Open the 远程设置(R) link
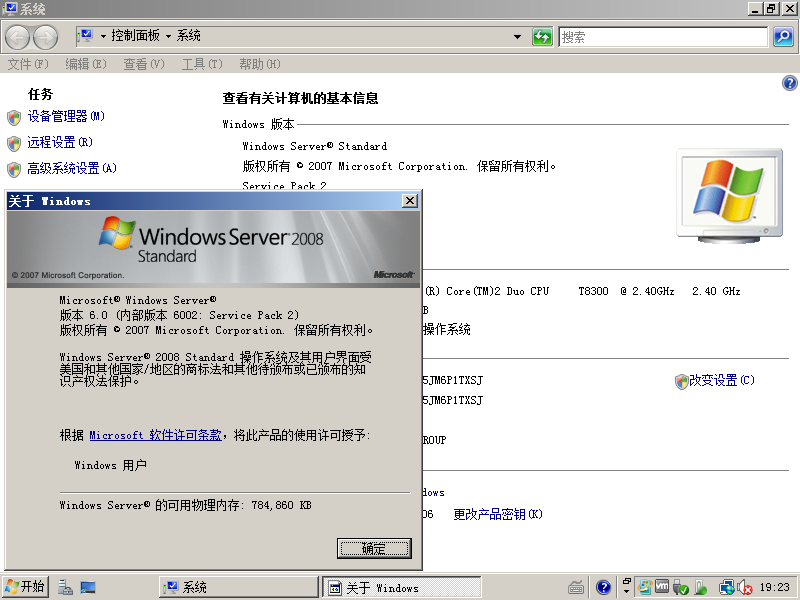The image size is (800, 600). coord(60,142)
